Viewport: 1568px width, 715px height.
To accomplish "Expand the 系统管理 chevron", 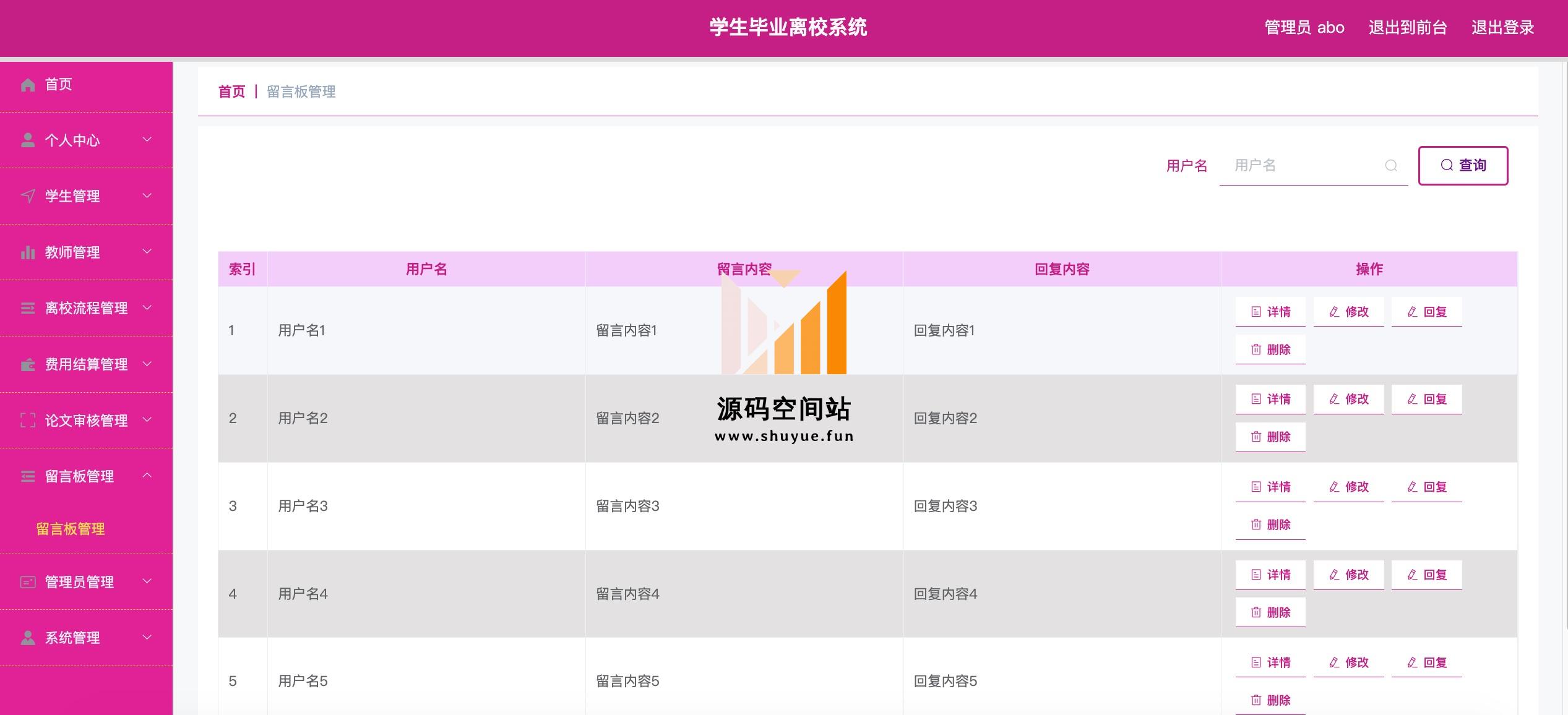I will 147,637.
